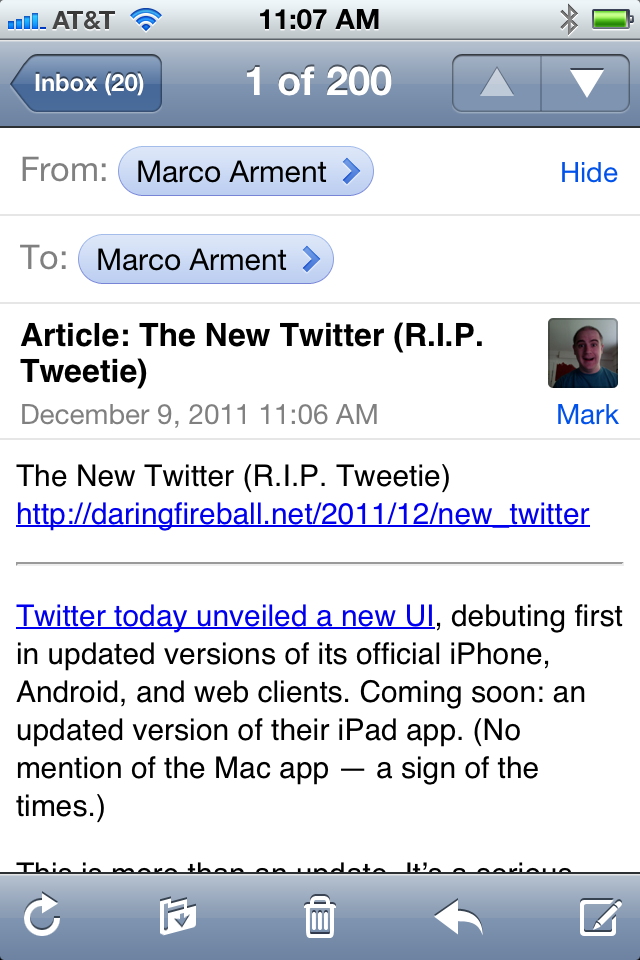Viewport: 640px width, 960px height.
Task: Go back to Inbox (20)
Action: pos(87,83)
